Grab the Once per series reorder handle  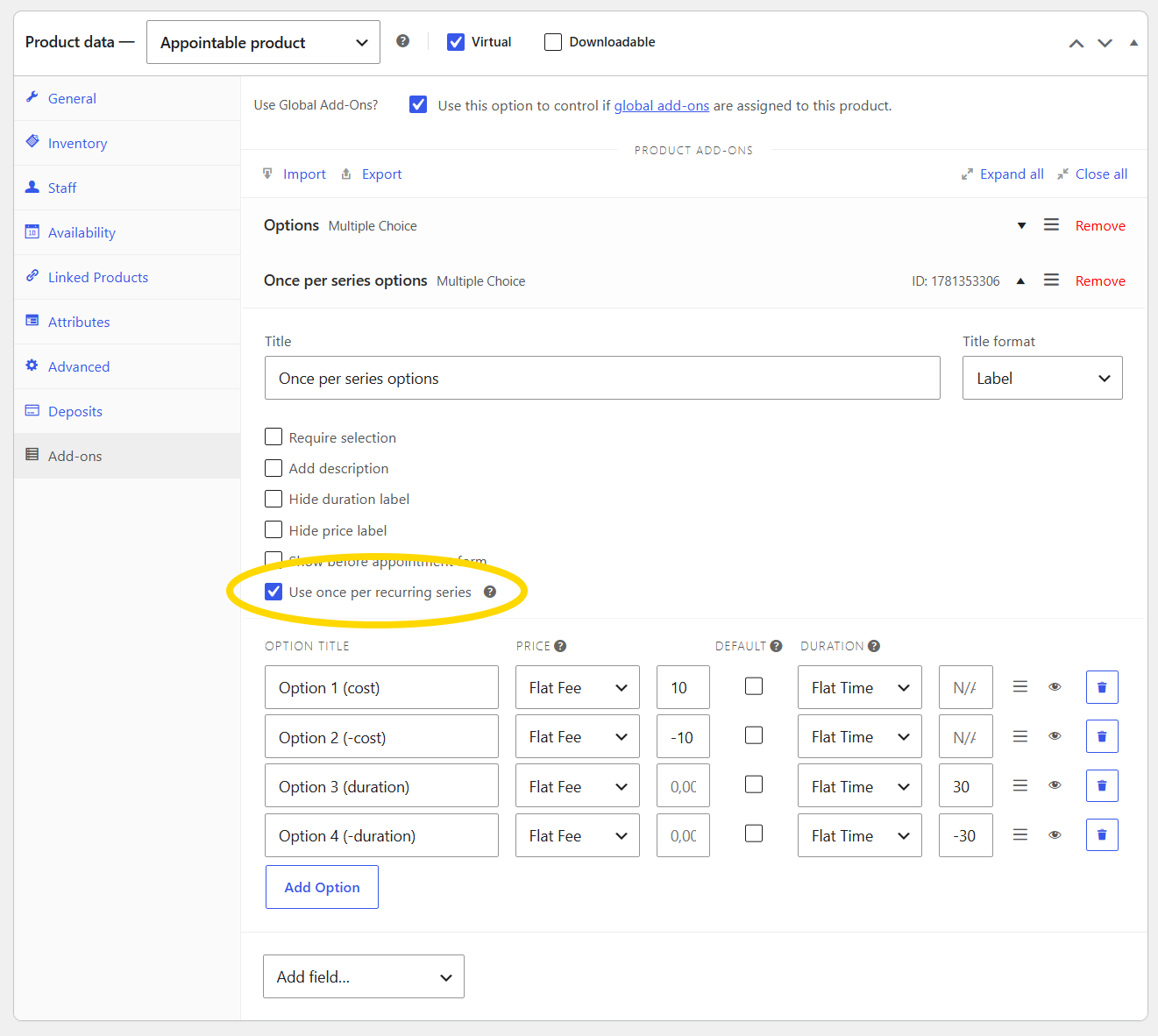tap(1051, 280)
